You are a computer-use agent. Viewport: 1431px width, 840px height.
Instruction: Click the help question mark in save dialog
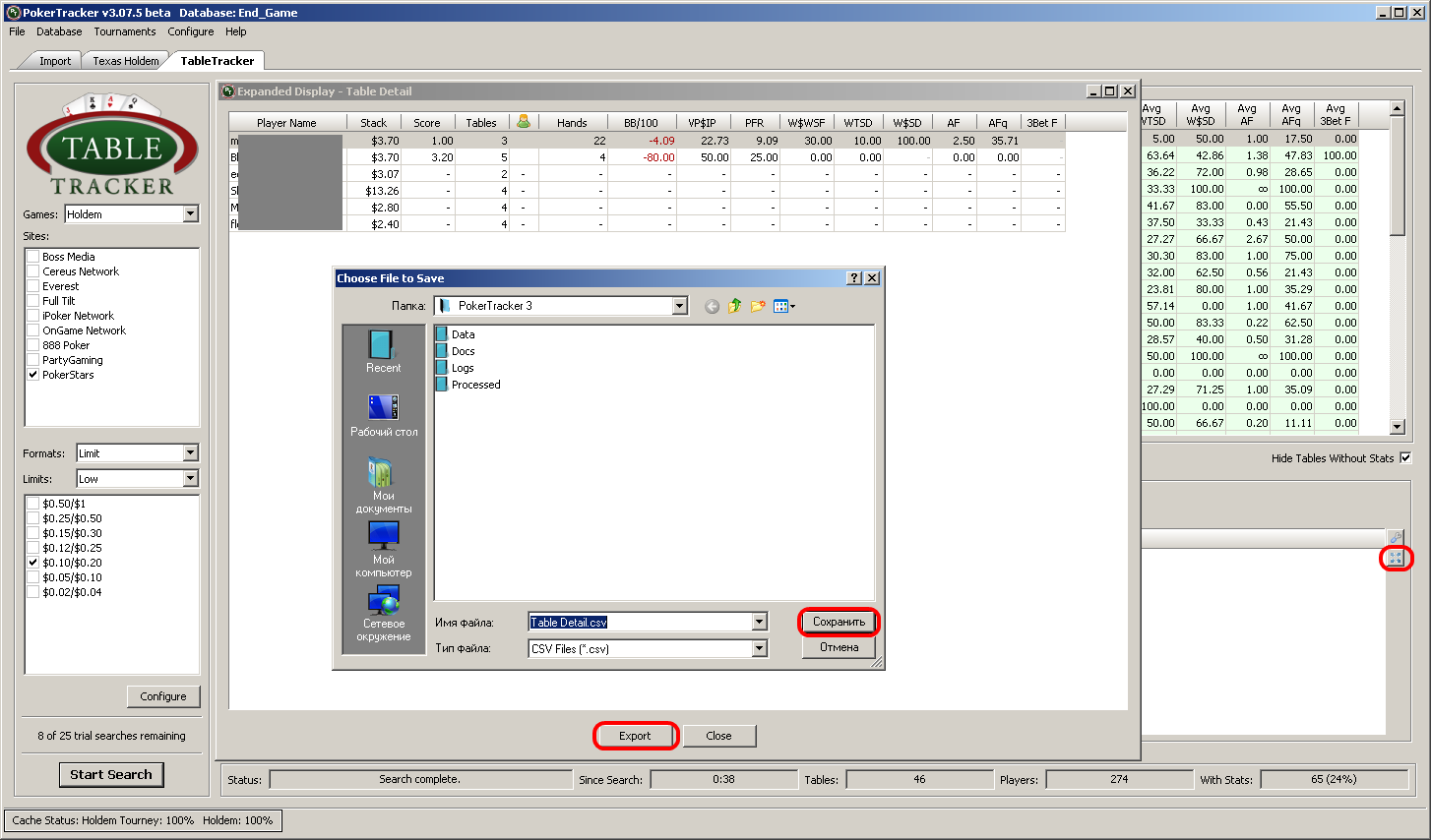854,278
